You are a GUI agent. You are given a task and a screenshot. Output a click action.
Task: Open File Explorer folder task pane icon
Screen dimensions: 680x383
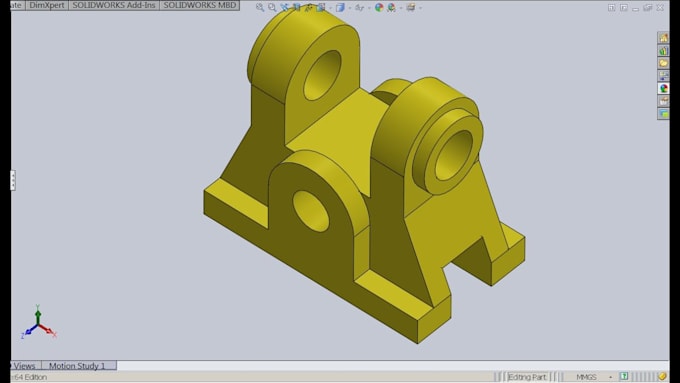[x=663, y=63]
